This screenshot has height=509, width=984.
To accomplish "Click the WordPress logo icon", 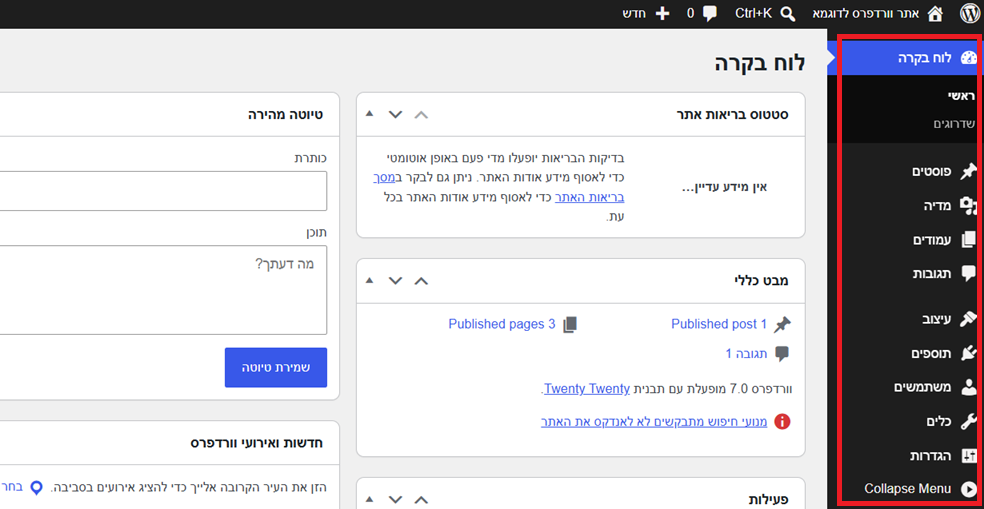I will coord(968,13).
